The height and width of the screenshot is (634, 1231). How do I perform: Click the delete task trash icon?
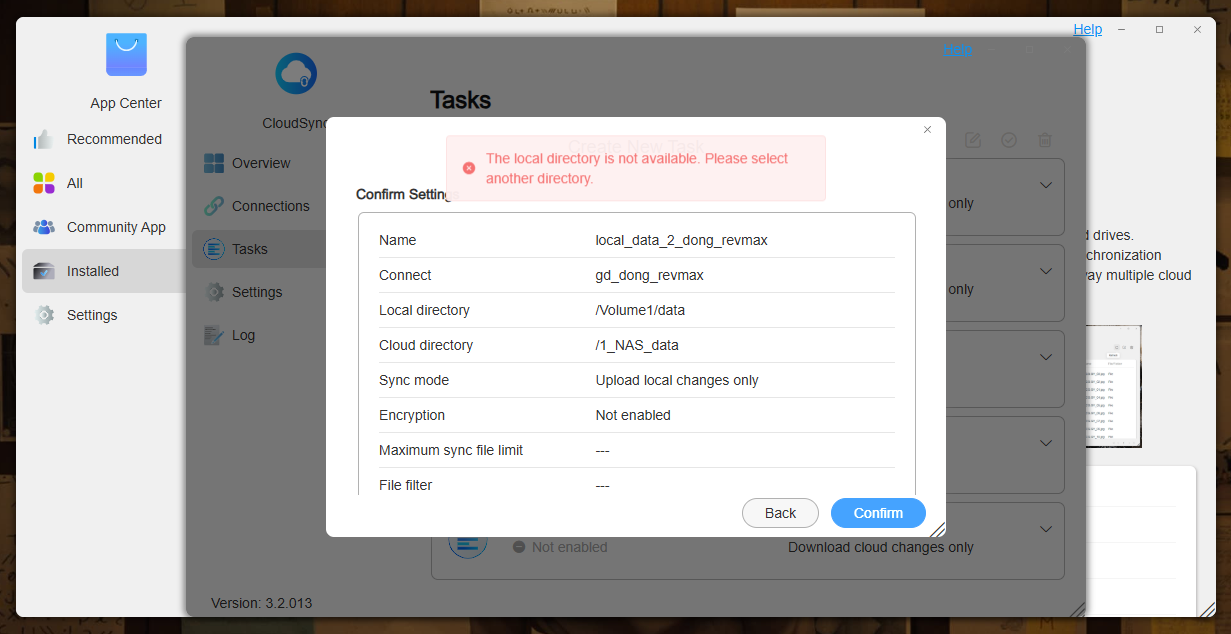coord(1045,140)
